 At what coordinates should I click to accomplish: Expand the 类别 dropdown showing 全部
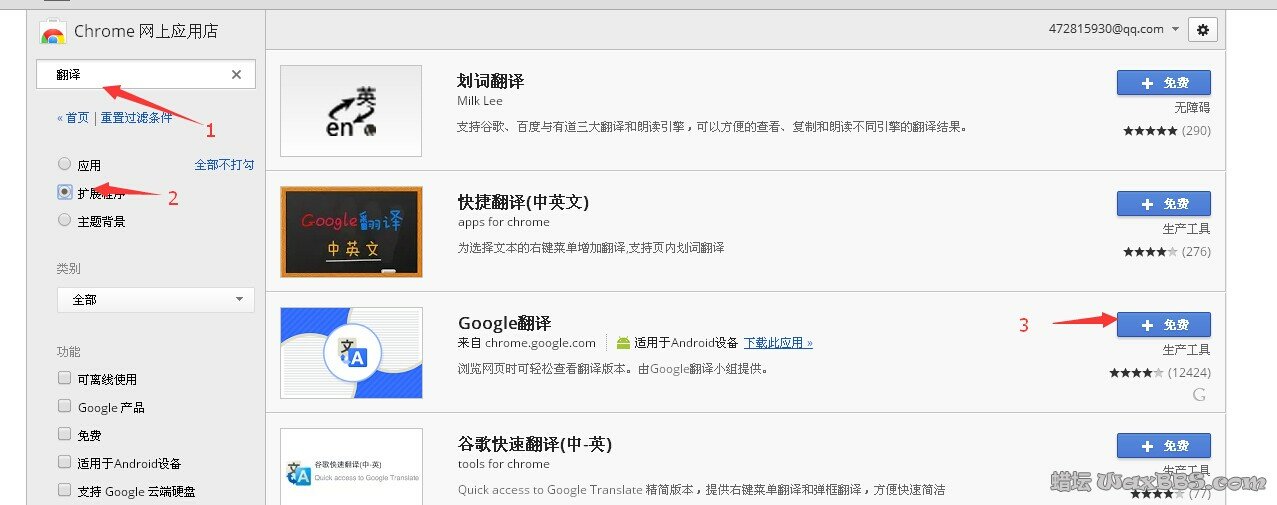pyautogui.click(x=155, y=299)
